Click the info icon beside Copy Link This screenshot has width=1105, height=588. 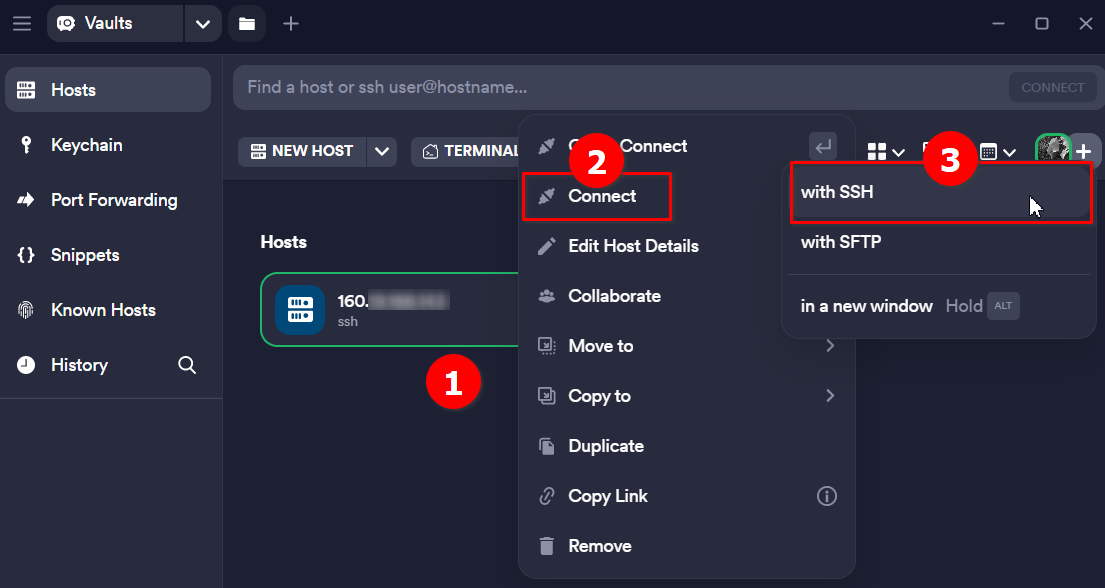click(x=827, y=496)
